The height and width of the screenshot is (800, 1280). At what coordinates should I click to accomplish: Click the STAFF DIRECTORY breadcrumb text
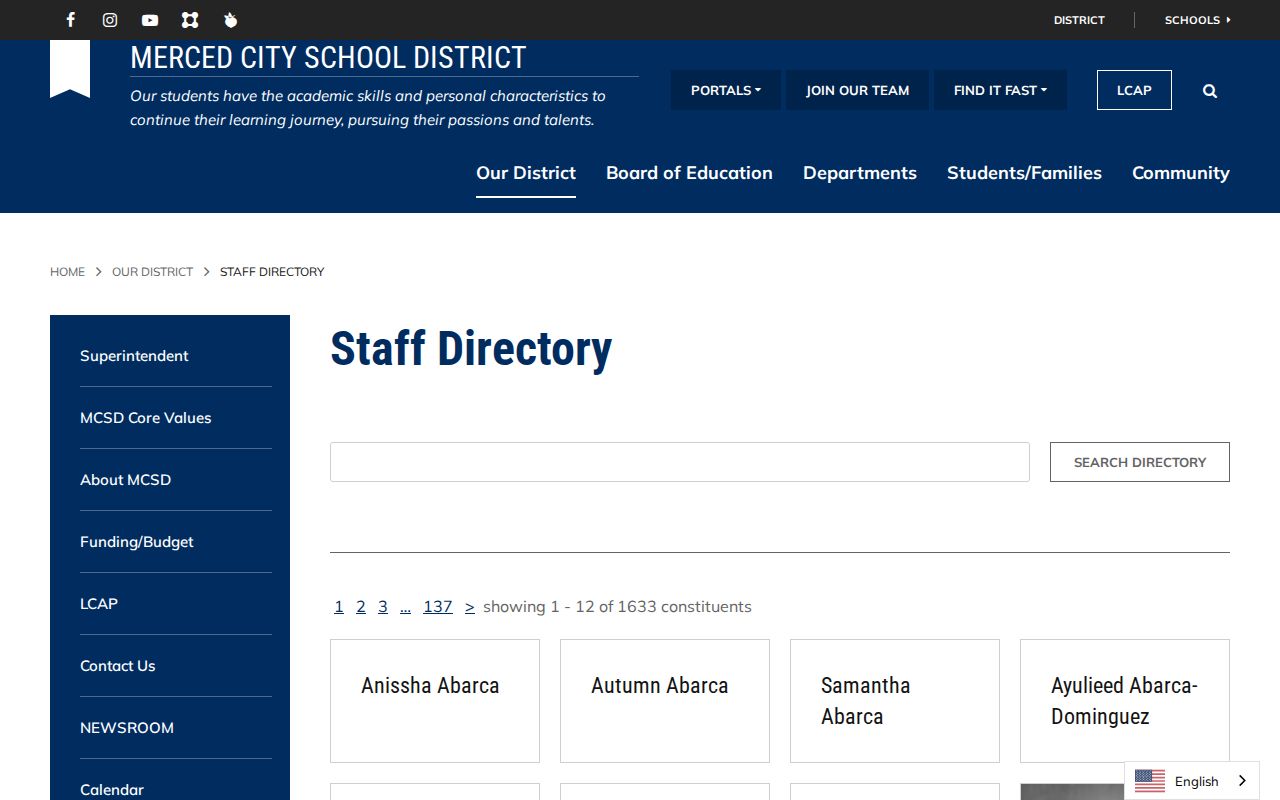(272, 272)
